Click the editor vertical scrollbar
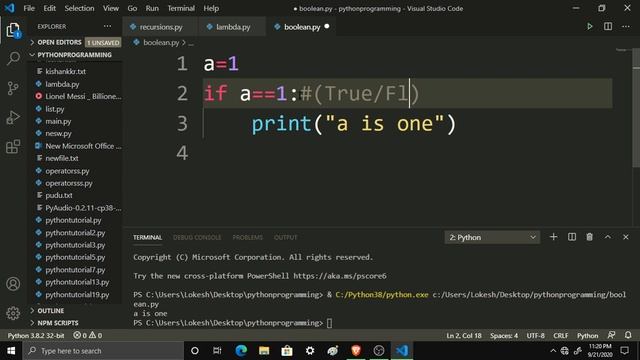This screenshot has width=640, height=360. (636, 108)
